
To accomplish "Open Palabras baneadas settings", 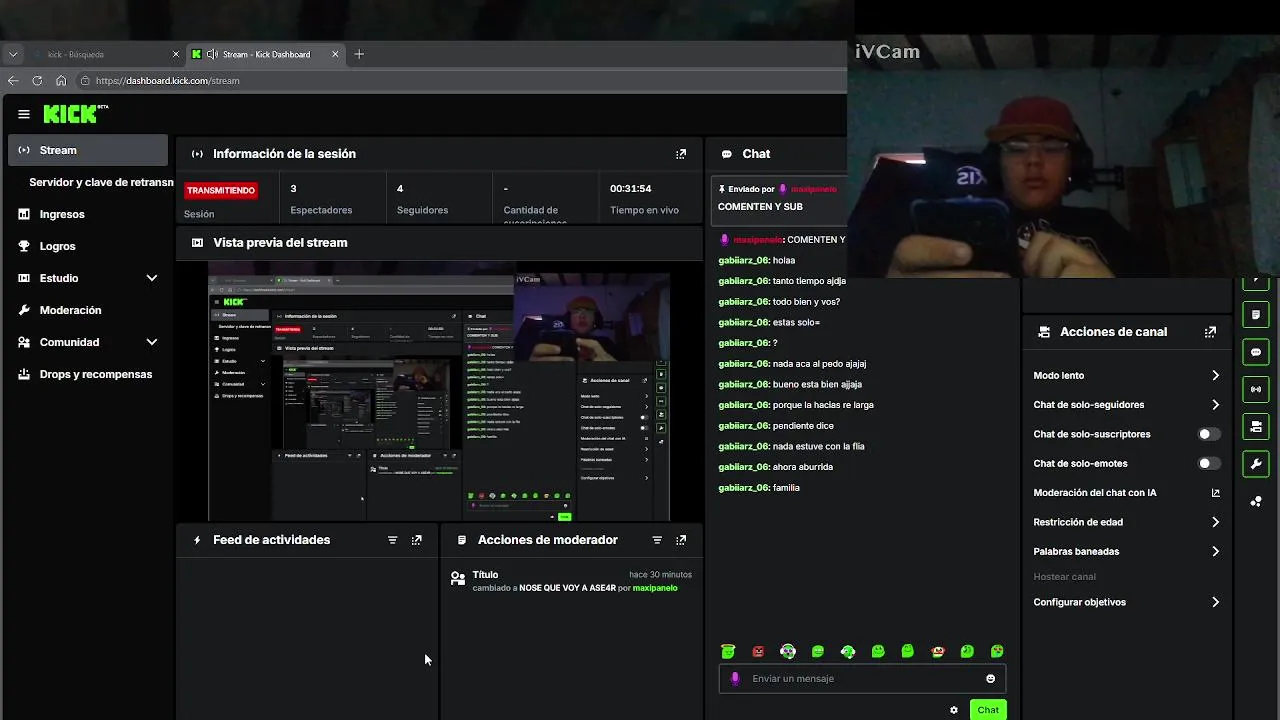I will (x=1127, y=551).
